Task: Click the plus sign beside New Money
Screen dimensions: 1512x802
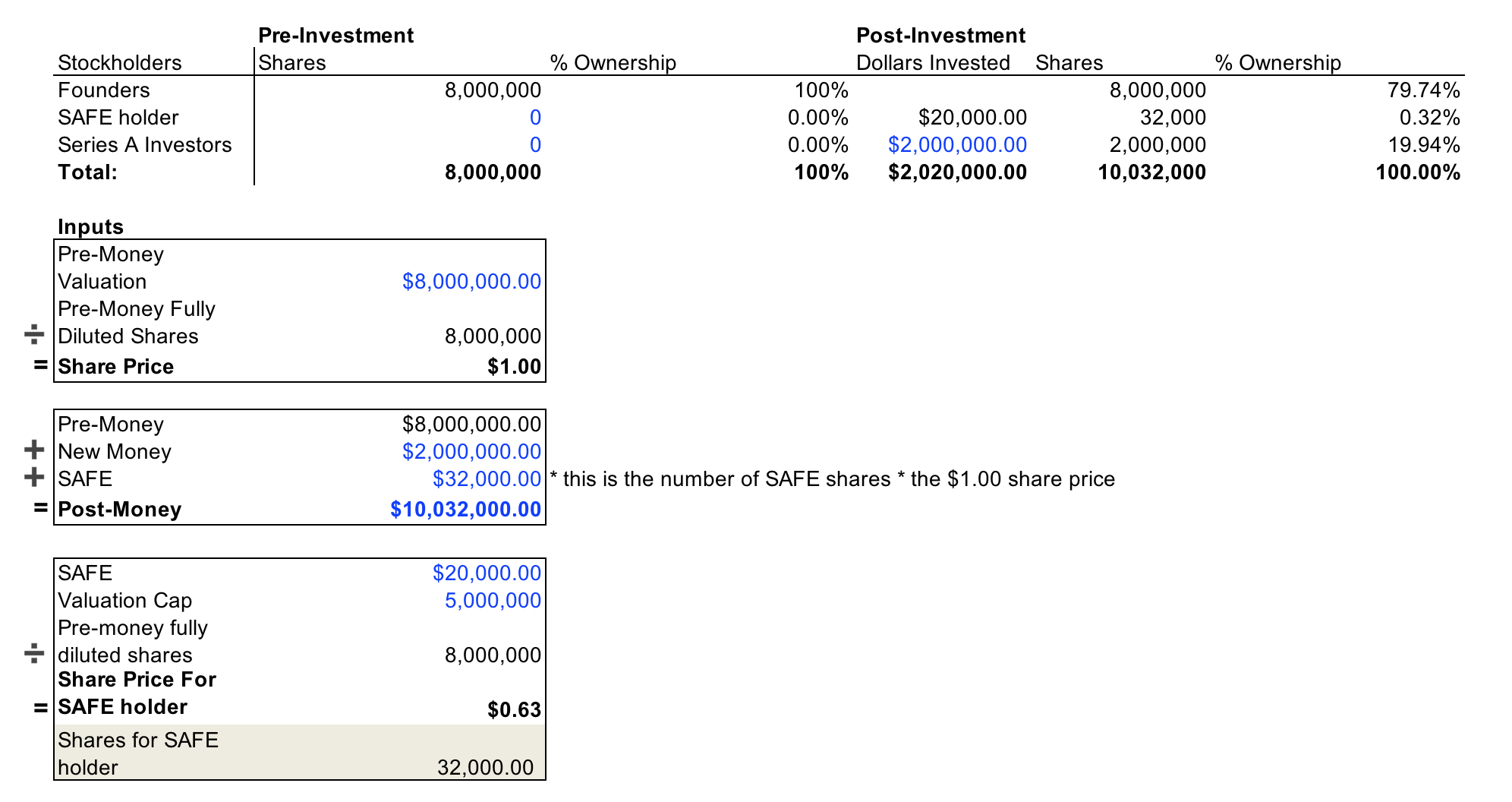Action: (34, 450)
